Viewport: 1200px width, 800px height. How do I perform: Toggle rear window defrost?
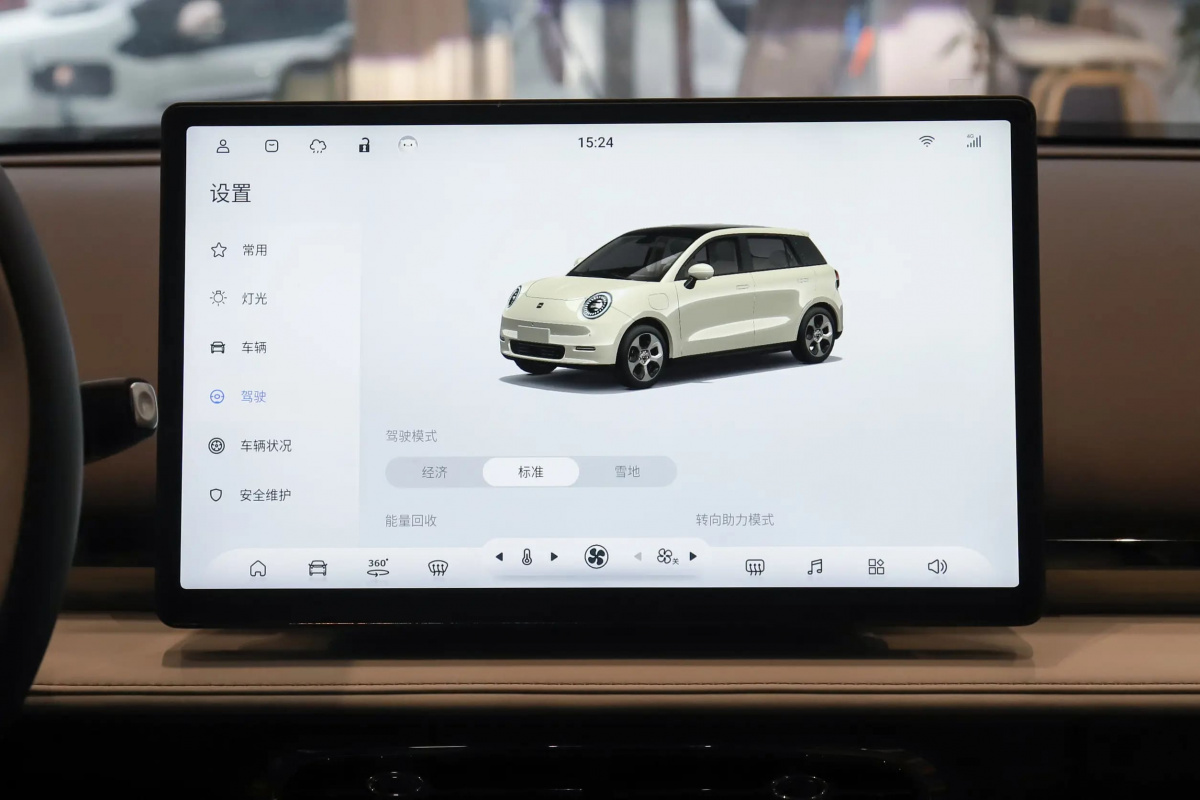click(755, 568)
